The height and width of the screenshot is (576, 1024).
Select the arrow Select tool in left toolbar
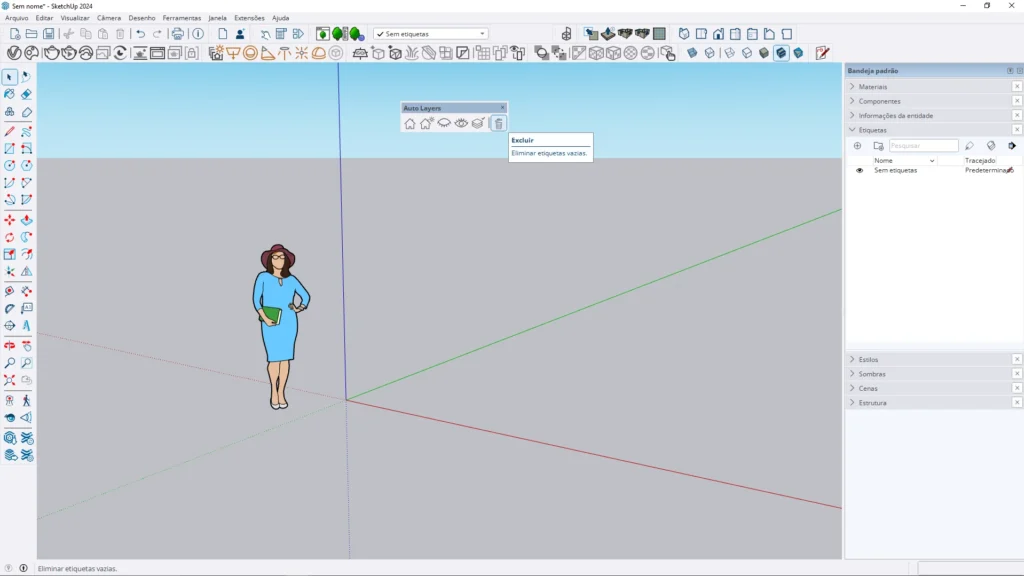10,77
